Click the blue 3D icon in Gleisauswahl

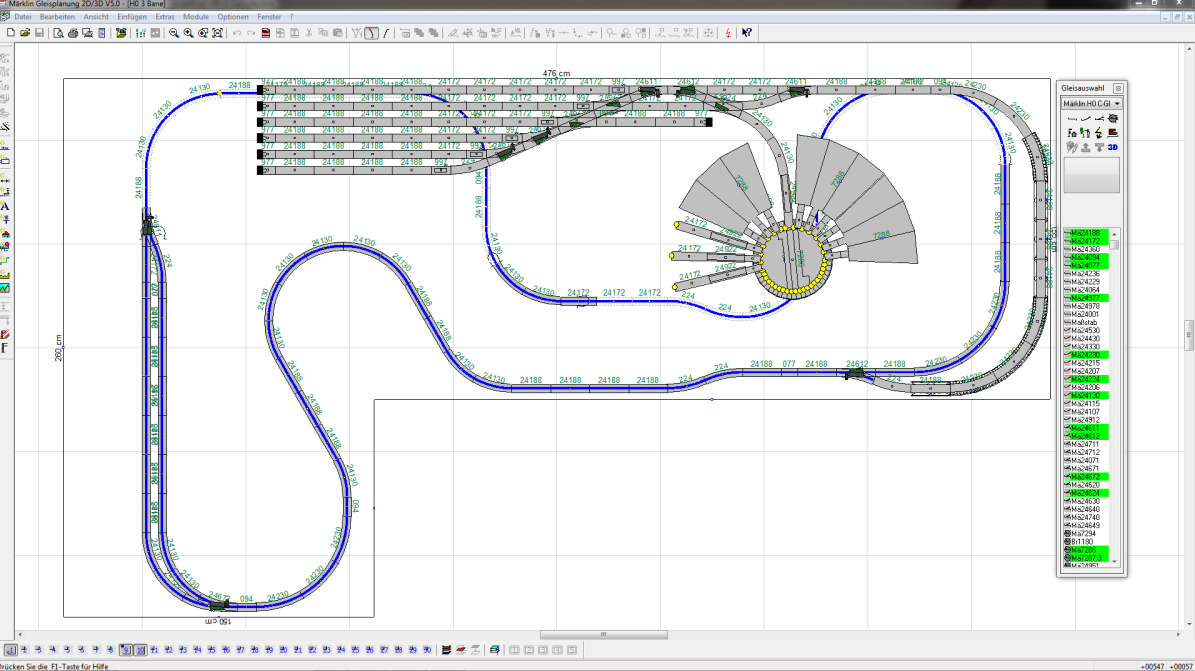pyautogui.click(x=1113, y=147)
